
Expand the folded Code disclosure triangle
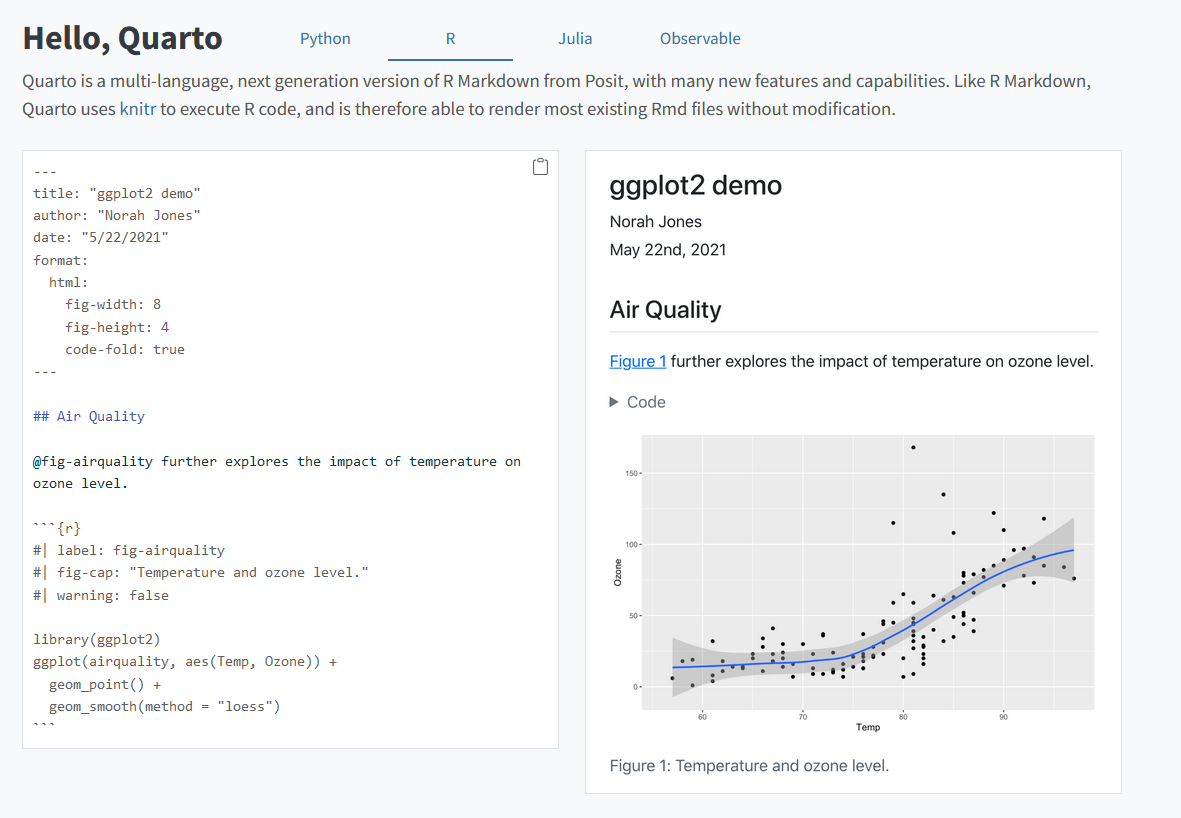tap(614, 402)
